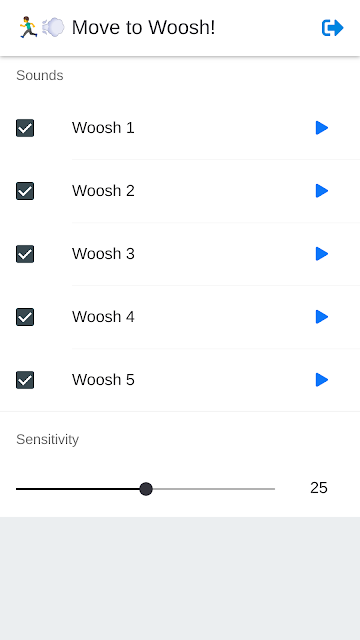Play the Woosh 2 sound preview
Screen dimensions: 360x640
tap(322, 191)
